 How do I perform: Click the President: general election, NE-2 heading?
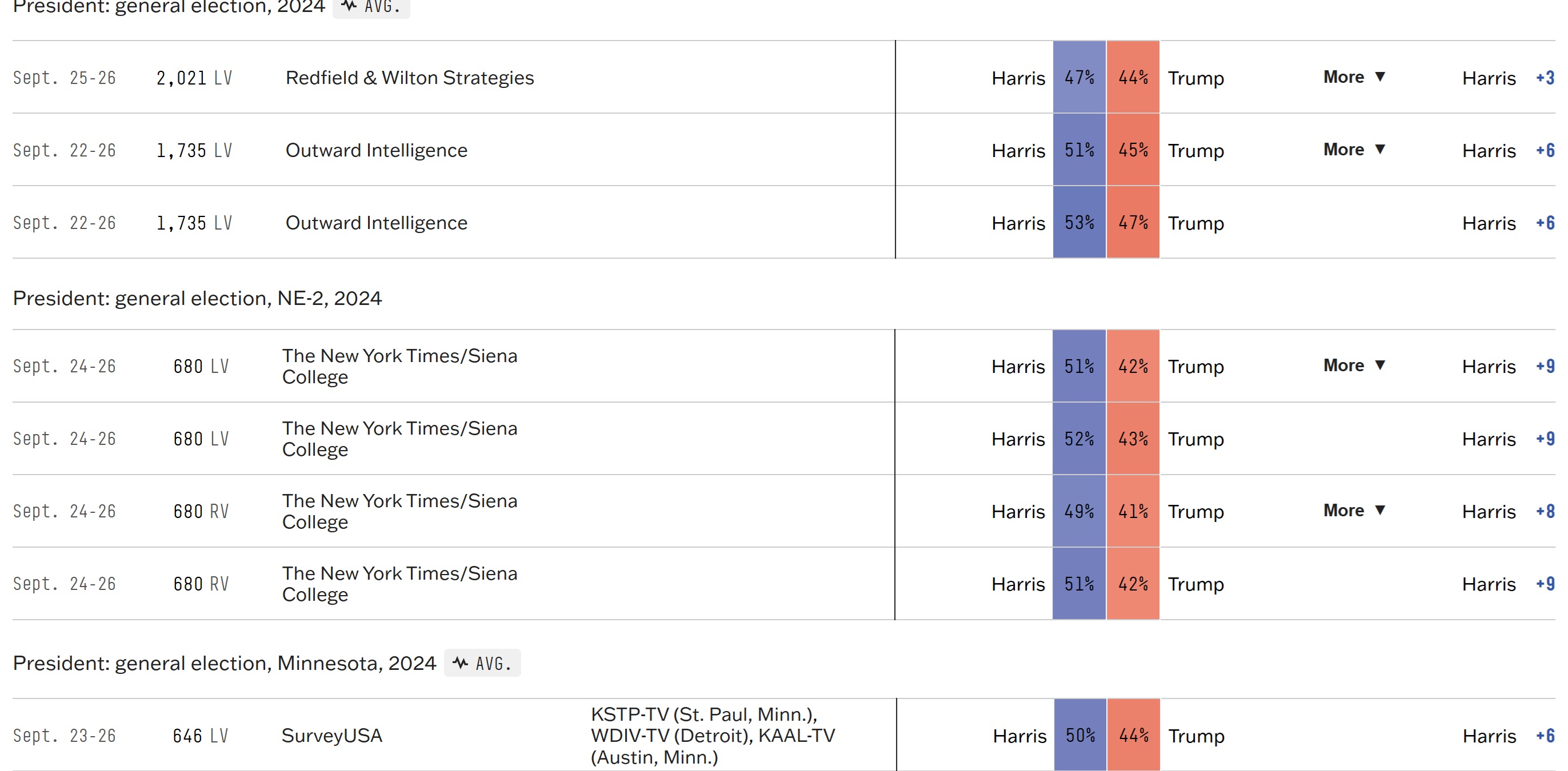point(197,298)
